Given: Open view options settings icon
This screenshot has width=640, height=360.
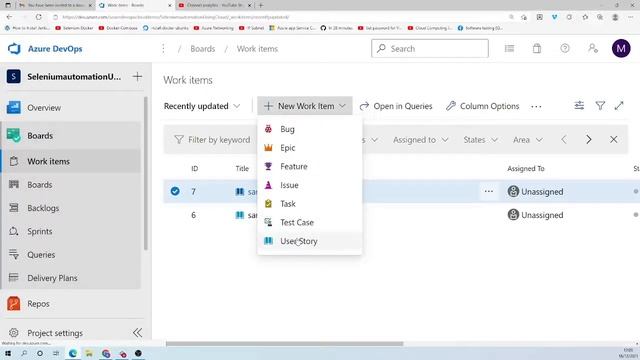Looking at the screenshot, I should [579, 106].
